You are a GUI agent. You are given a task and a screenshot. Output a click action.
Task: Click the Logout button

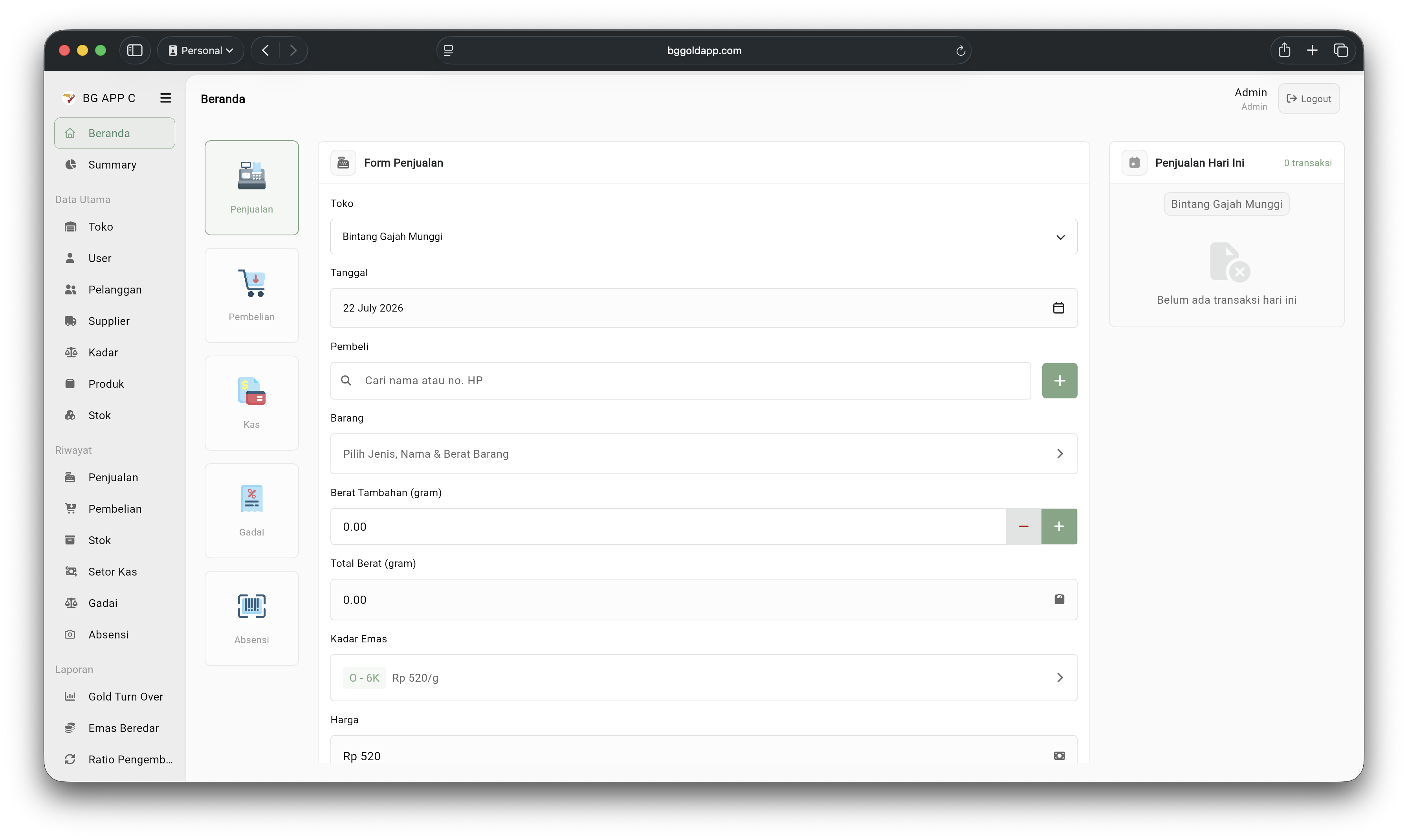1308,99
